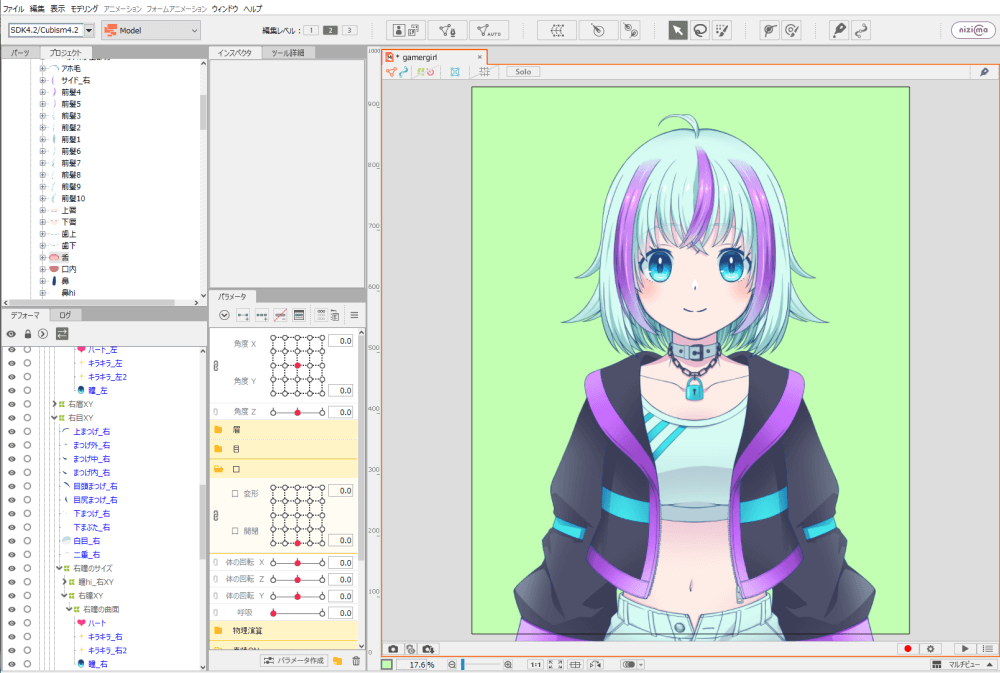Run automatic mesh generation (AUTO)

[489, 30]
